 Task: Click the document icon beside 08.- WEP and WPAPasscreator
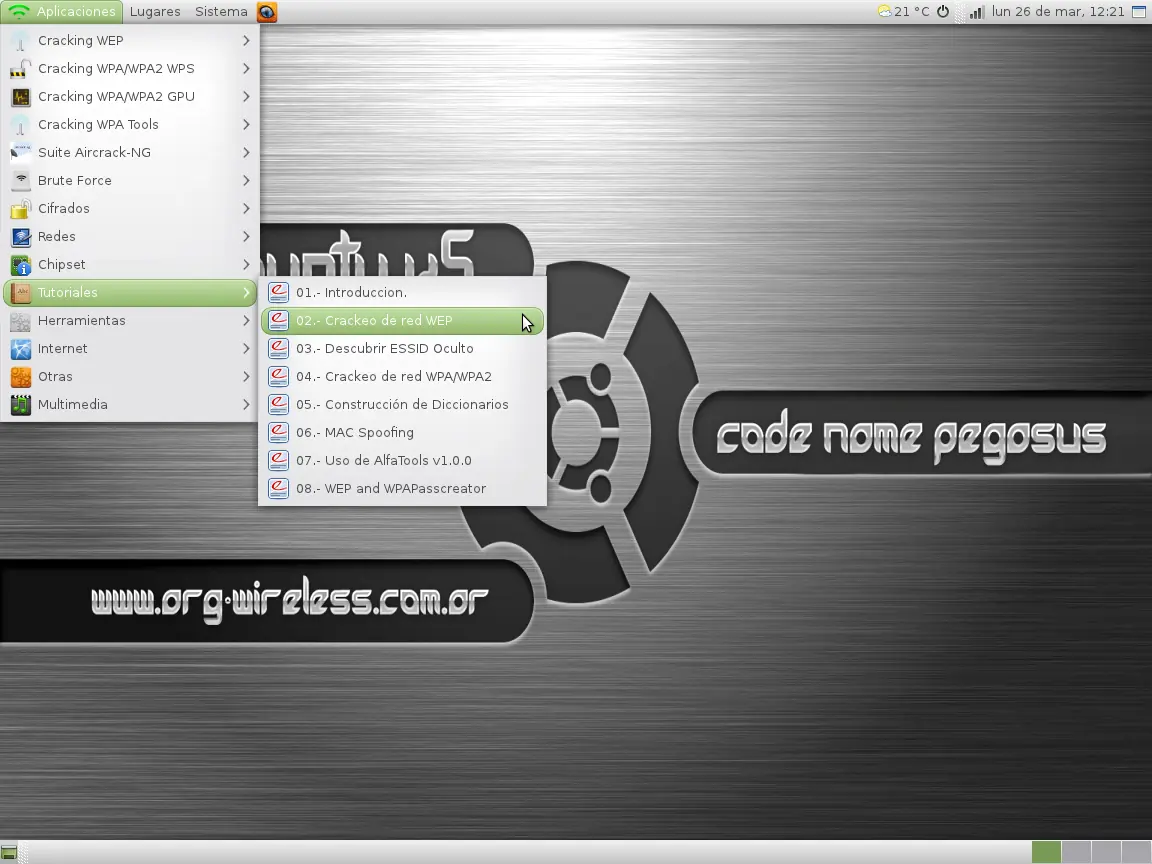tap(278, 488)
